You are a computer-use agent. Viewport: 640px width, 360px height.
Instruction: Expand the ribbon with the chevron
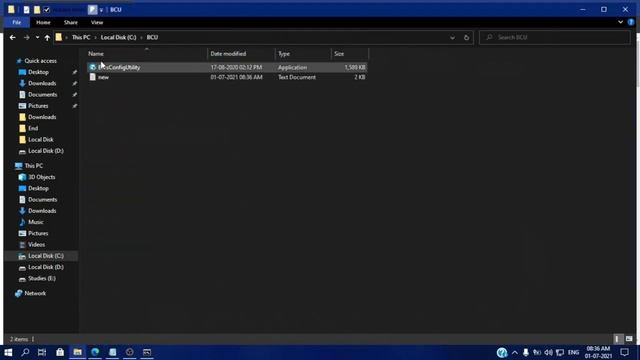coord(620,22)
